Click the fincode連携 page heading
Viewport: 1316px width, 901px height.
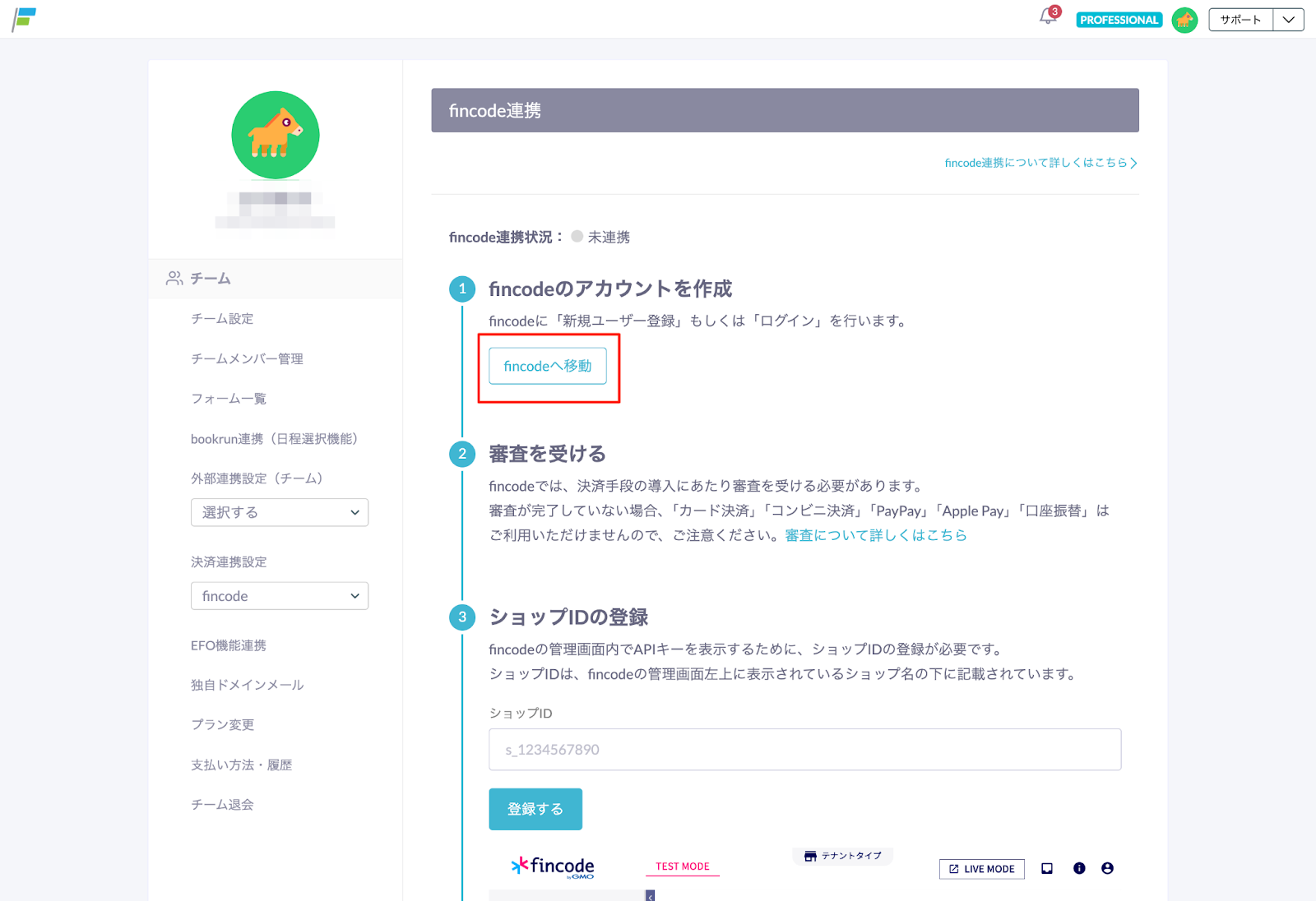tap(495, 111)
